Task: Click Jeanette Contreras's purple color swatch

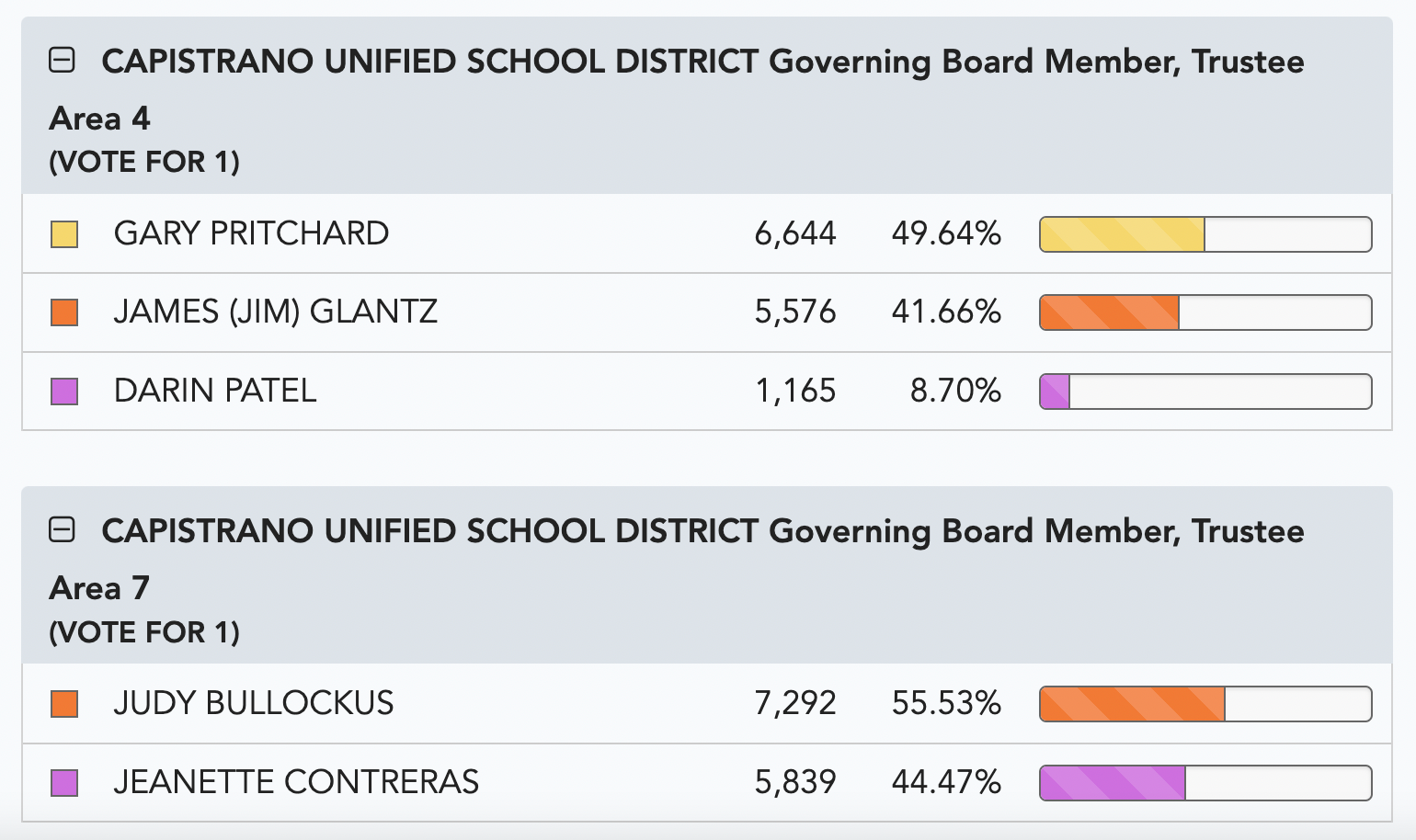Action: (x=64, y=783)
